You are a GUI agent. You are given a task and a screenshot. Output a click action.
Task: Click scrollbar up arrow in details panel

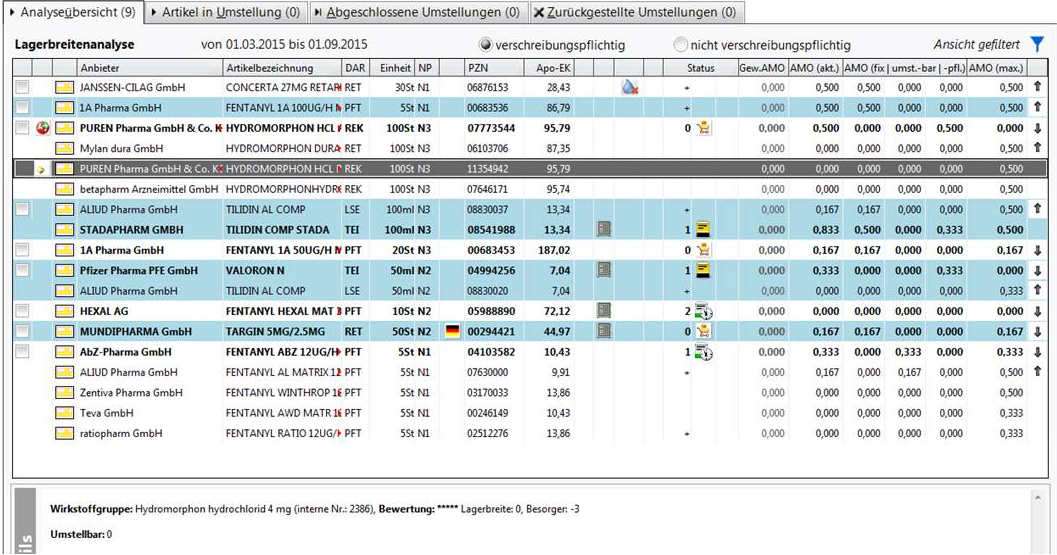pyautogui.click(x=1037, y=498)
